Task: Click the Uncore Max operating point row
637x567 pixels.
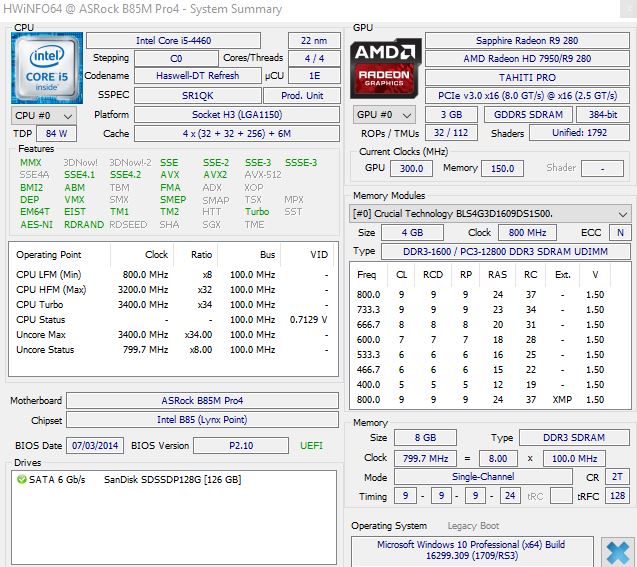Action: 172,335
